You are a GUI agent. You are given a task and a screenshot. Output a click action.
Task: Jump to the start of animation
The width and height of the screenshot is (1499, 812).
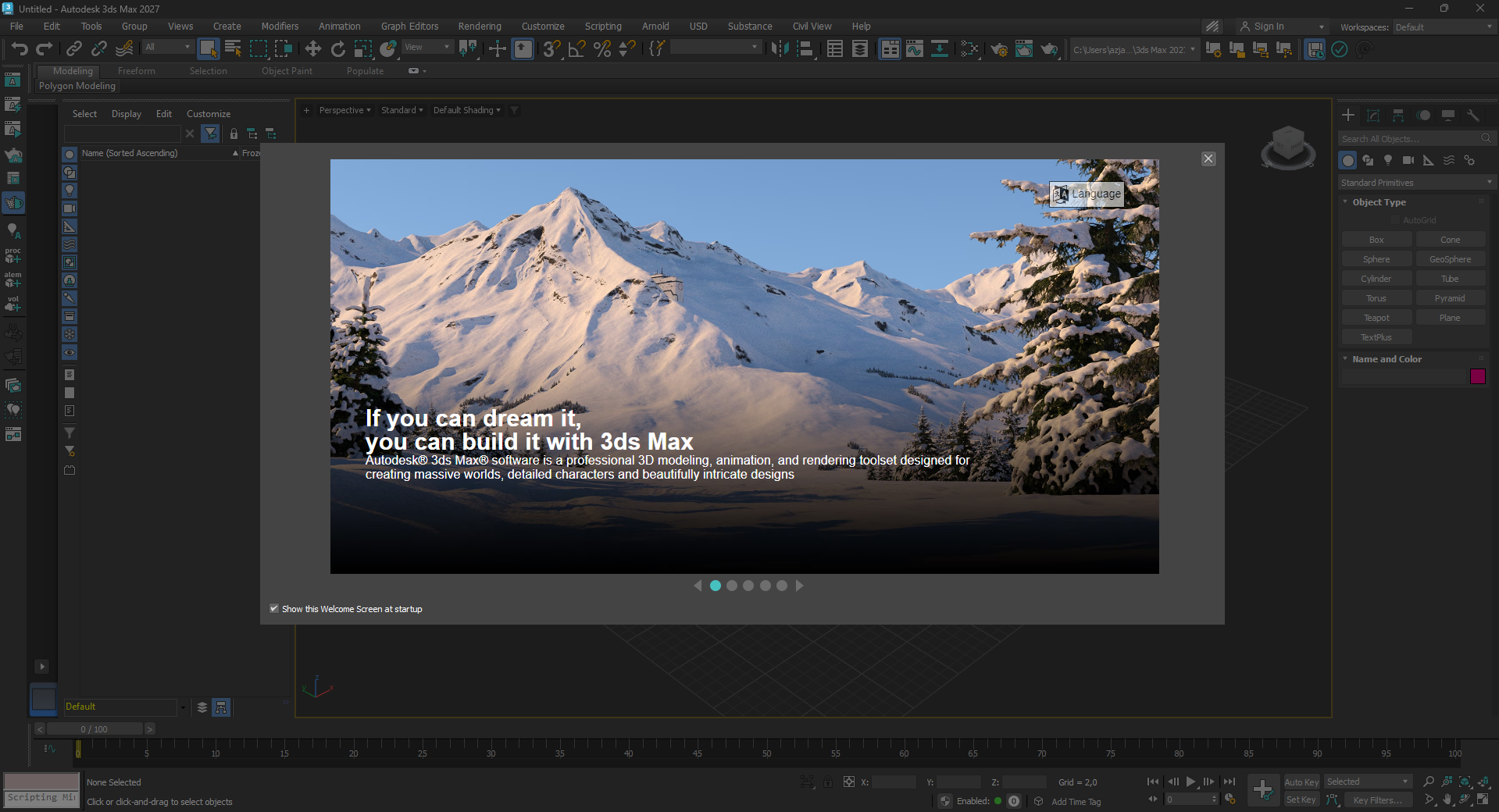[x=1153, y=782]
